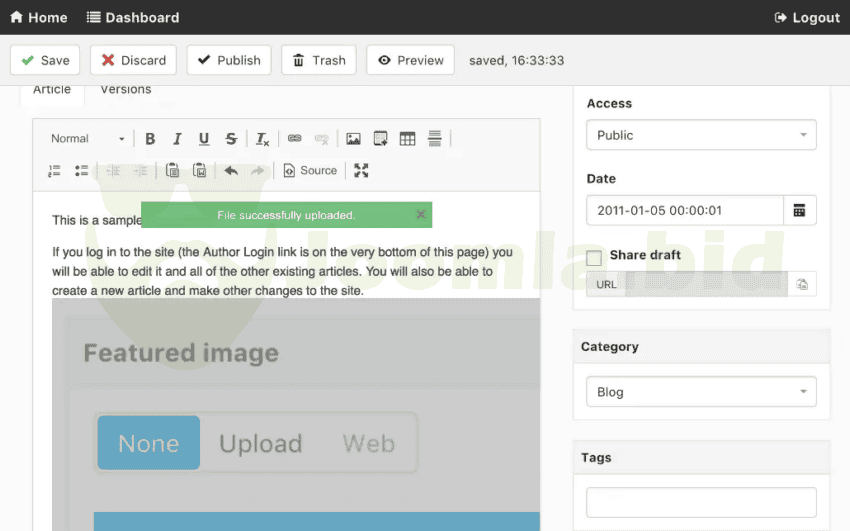Dismiss the file uploaded notification
Image resolution: width=850 pixels, height=531 pixels.
[x=421, y=214]
